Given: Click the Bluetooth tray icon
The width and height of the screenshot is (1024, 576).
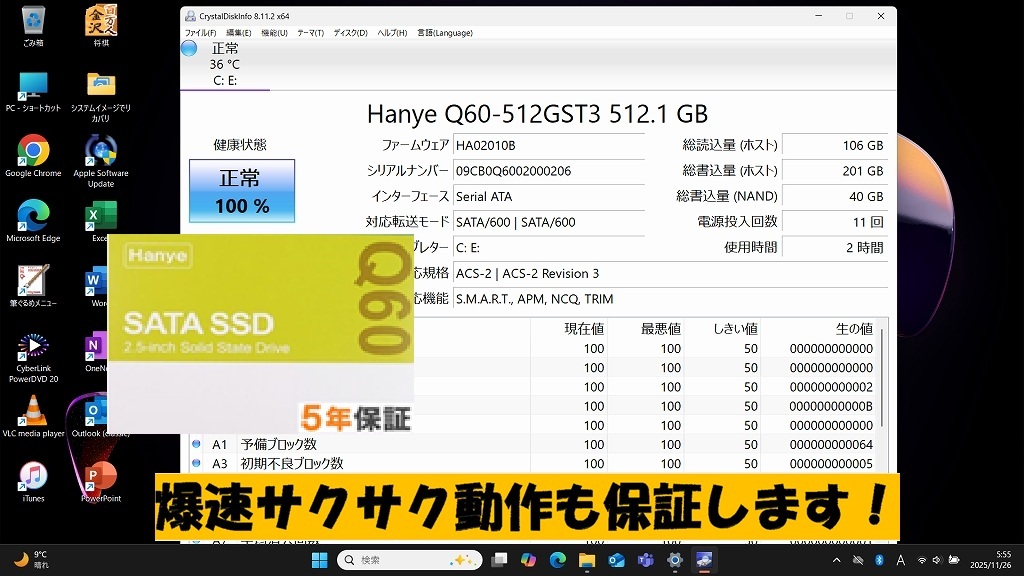Looking at the screenshot, I should (x=879, y=560).
